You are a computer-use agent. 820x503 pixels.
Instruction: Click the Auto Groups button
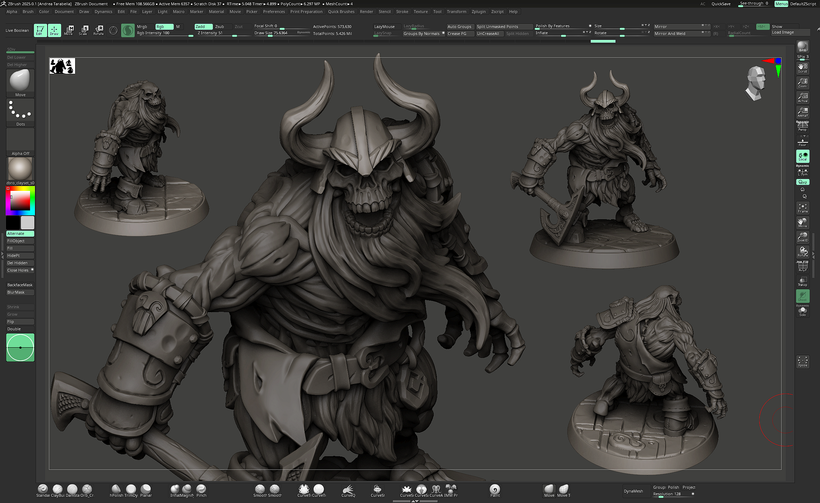pos(459,26)
